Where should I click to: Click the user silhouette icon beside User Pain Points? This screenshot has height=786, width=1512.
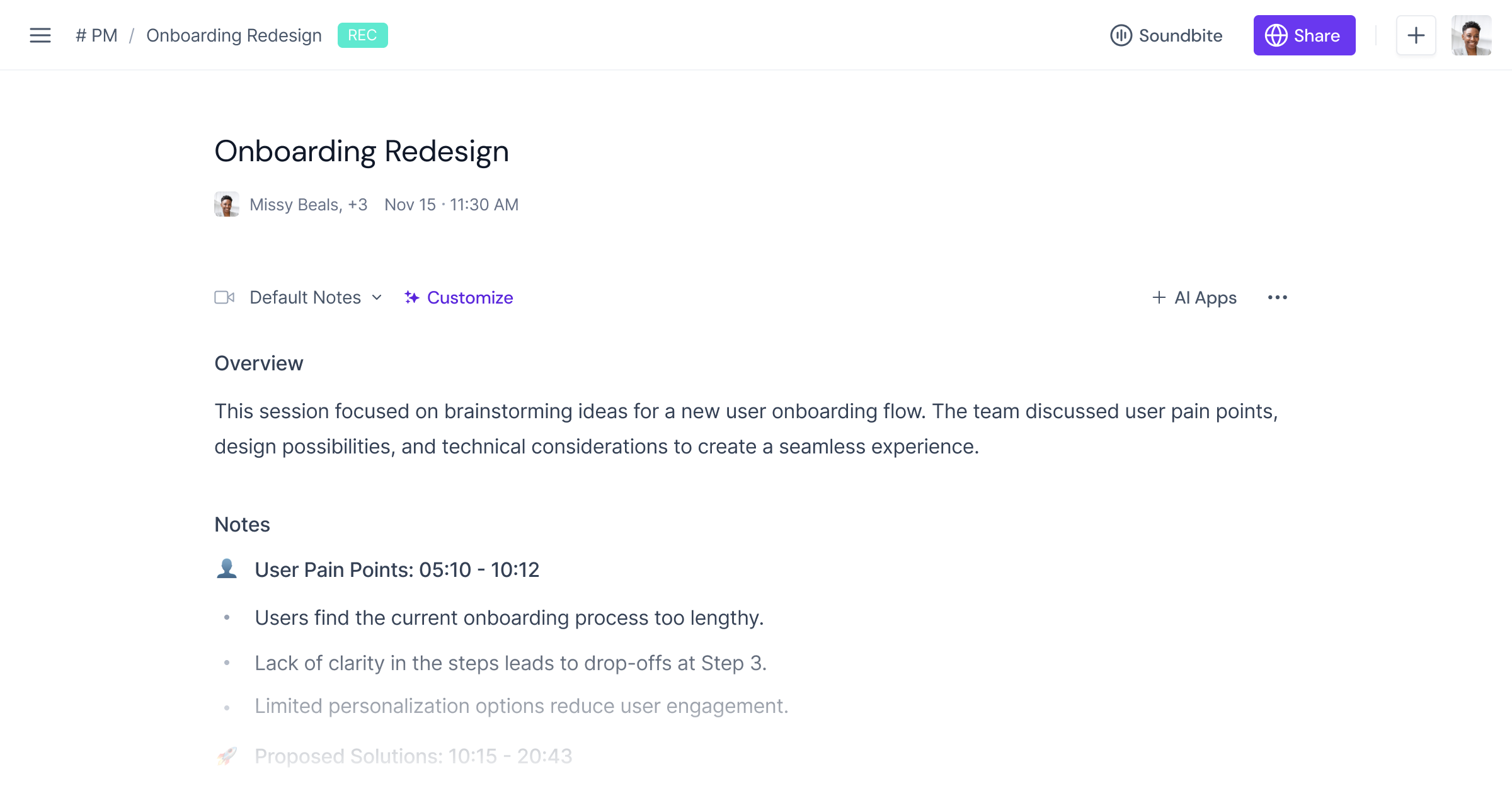click(228, 569)
